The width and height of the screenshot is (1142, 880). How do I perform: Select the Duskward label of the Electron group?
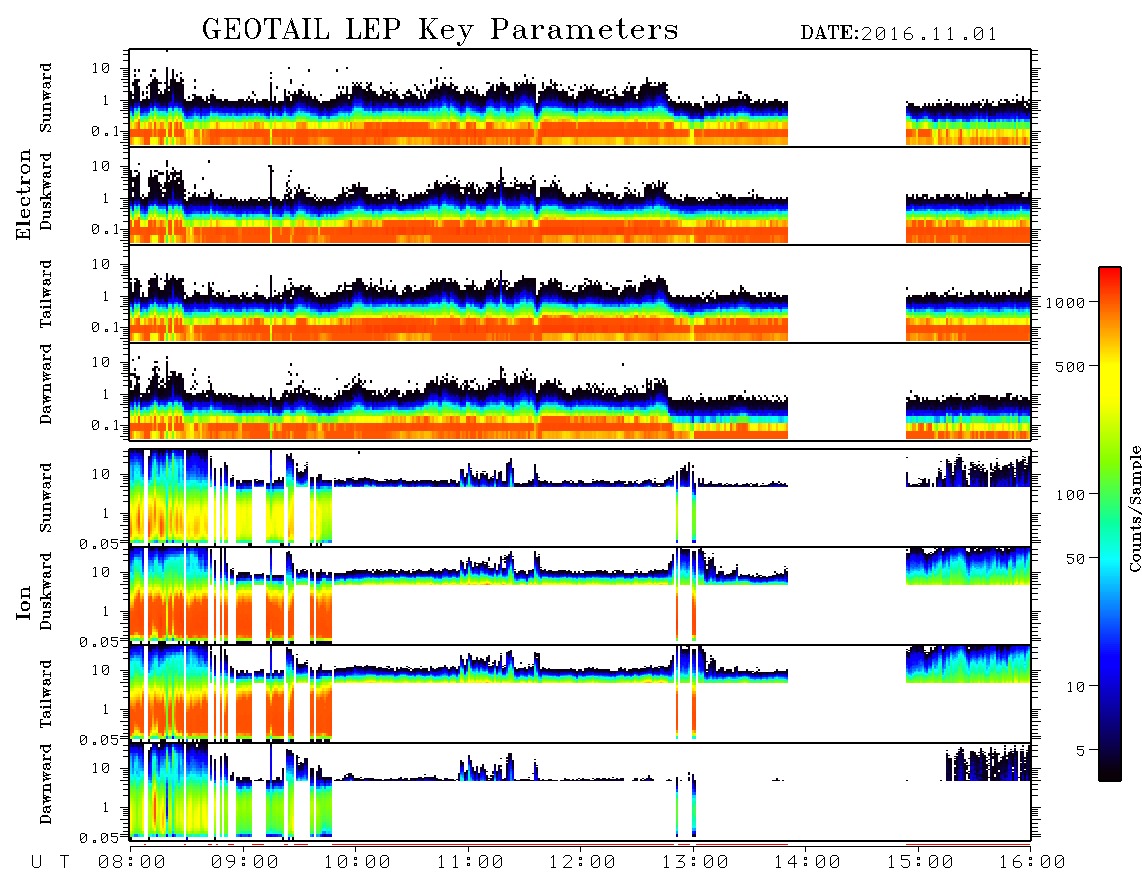tap(46, 191)
